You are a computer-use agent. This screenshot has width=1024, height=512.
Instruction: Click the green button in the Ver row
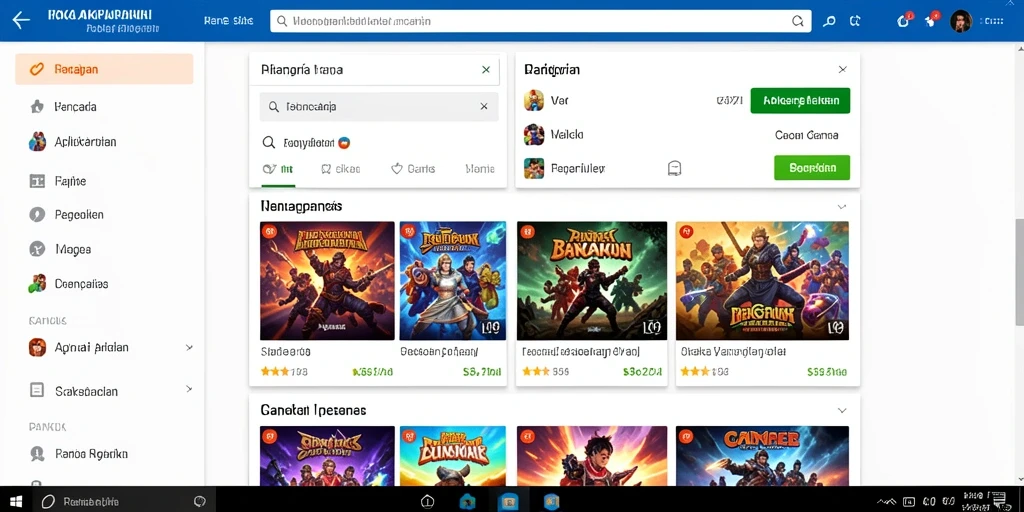pyautogui.click(x=800, y=101)
